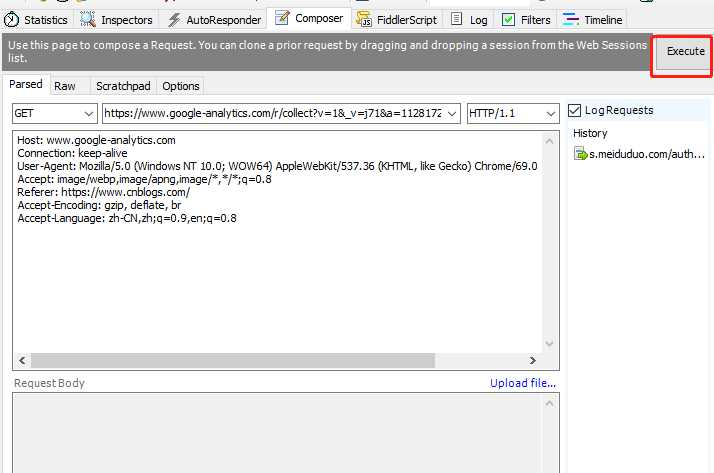Click the User-Agent header line
The height and width of the screenshot is (473, 714).
277,166
